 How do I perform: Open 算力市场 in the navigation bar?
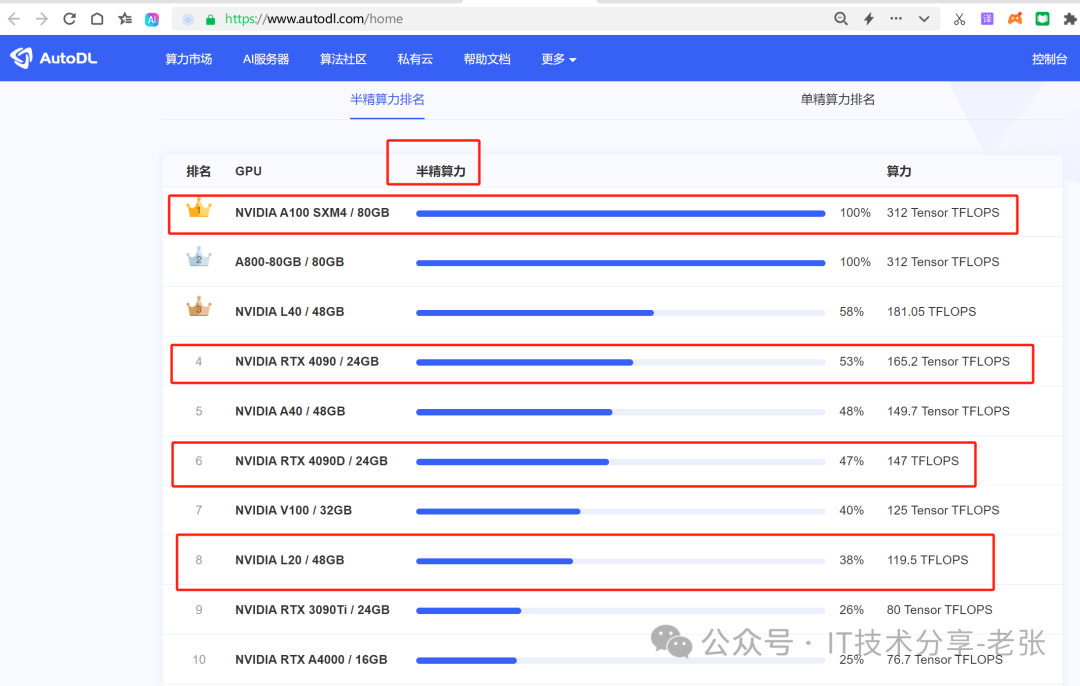[189, 59]
